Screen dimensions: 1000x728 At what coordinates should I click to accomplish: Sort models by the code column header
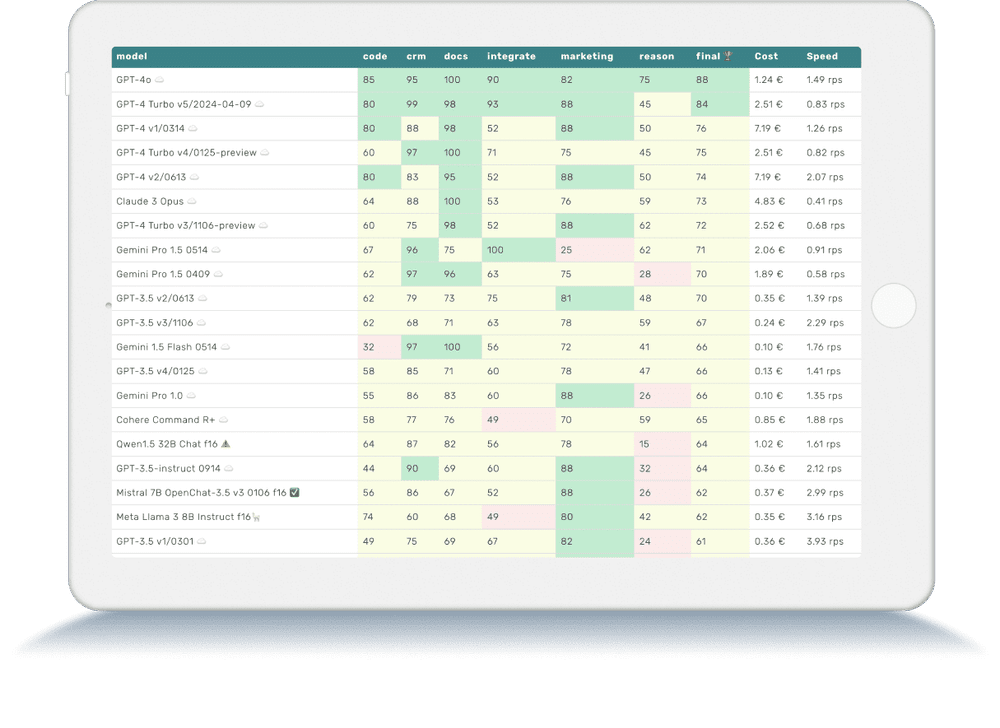tap(375, 56)
